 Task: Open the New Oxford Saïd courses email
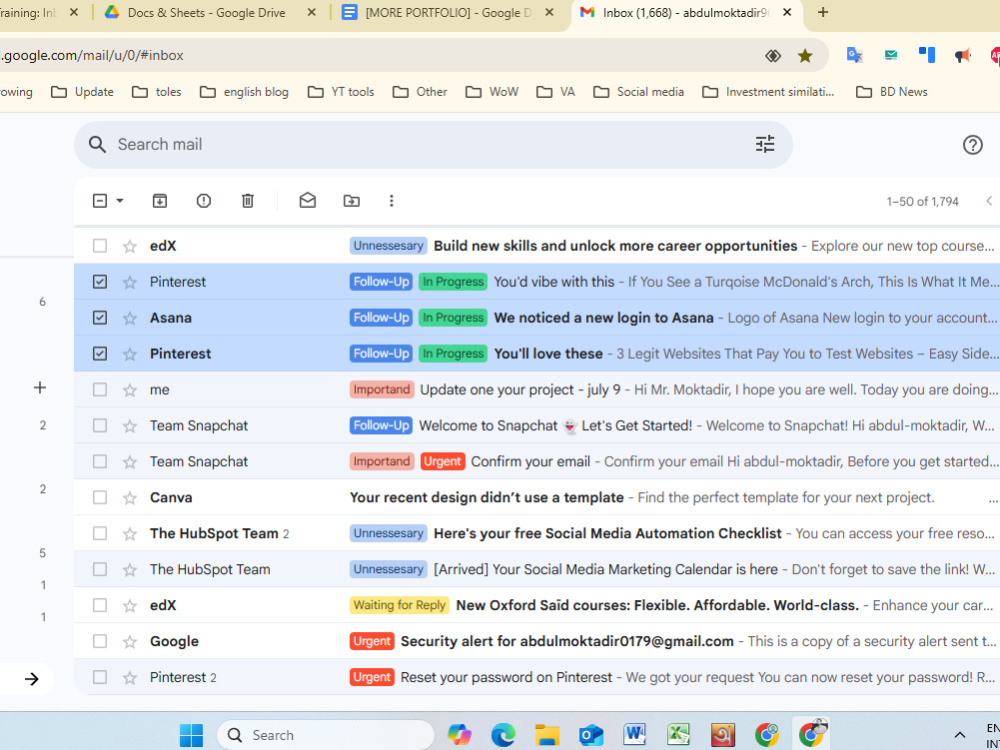coord(537,605)
